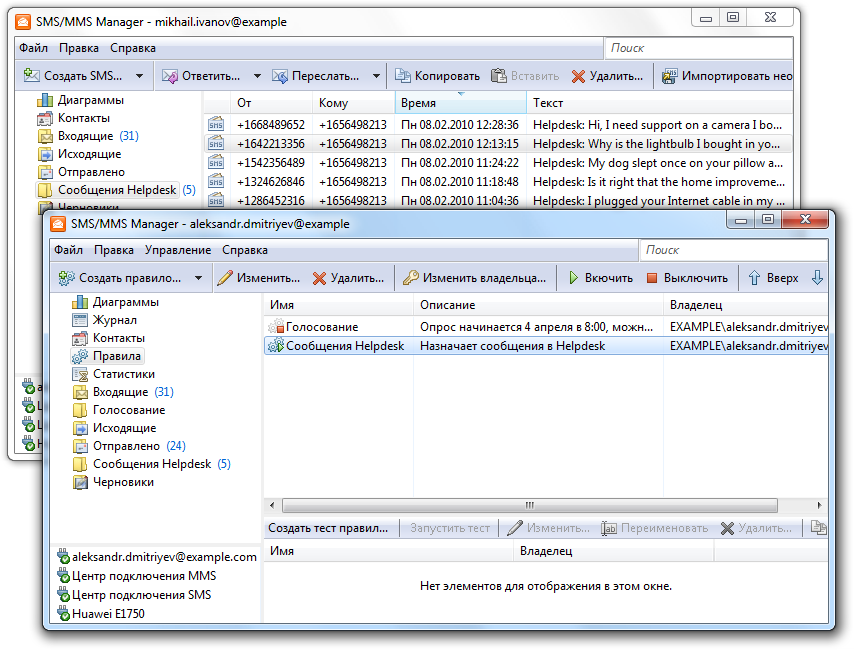Click the Центр подключения MMS status item
Image resolution: width=854 pixels, height=650 pixels.
point(143,576)
